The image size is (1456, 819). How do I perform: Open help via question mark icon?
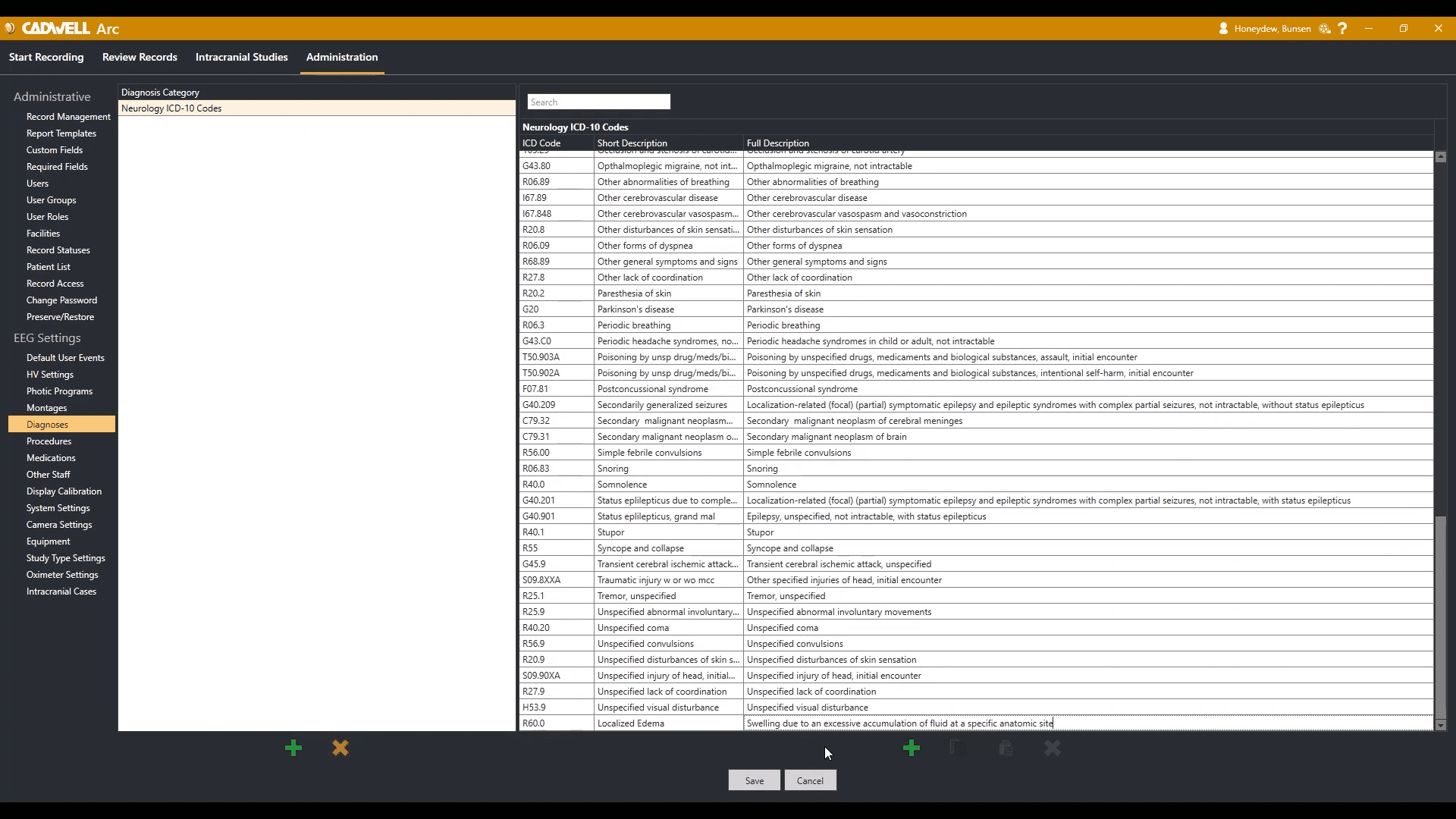point(1343,29)
